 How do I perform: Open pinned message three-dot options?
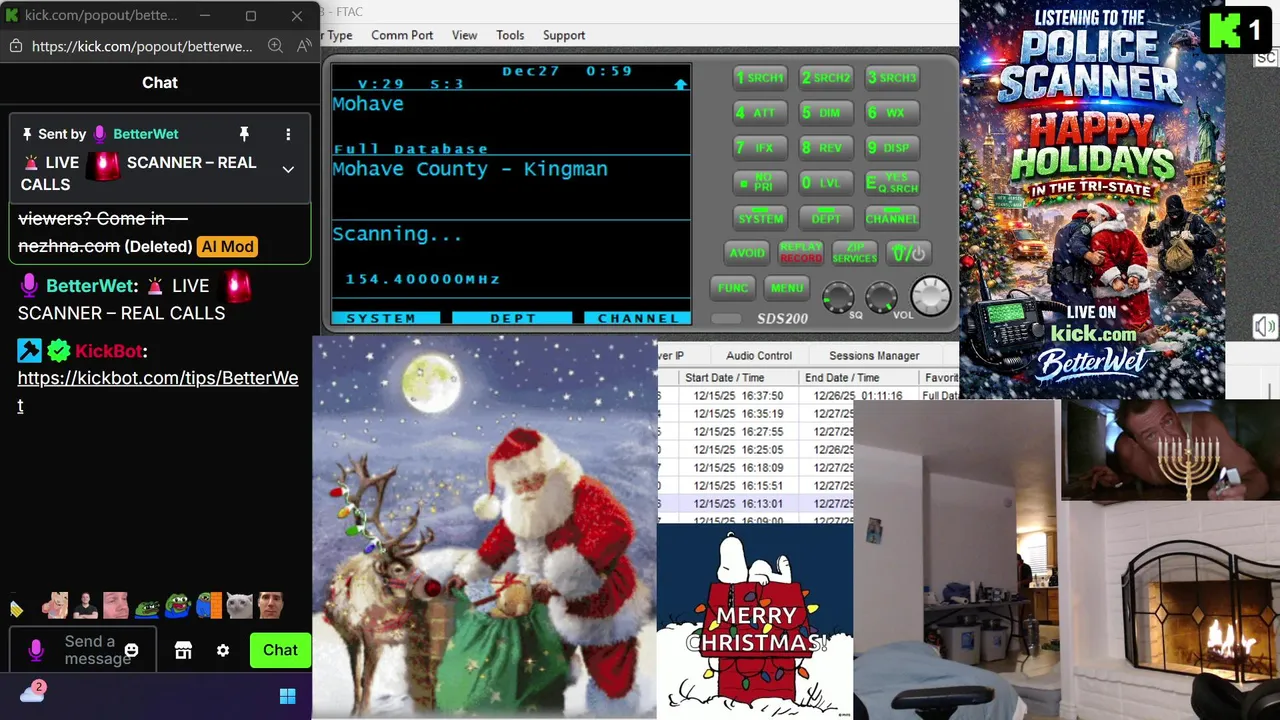pos(288,134)
